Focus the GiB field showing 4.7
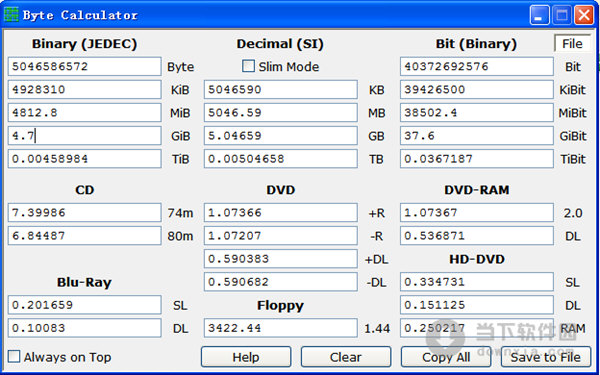This screenshot has height=375, width=600. (x=85, y=135)
